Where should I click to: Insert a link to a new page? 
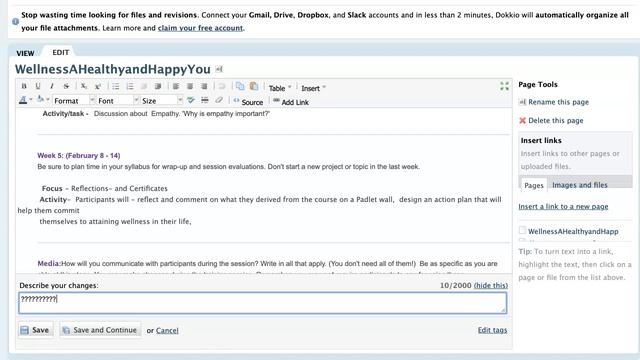coord(563,207)
